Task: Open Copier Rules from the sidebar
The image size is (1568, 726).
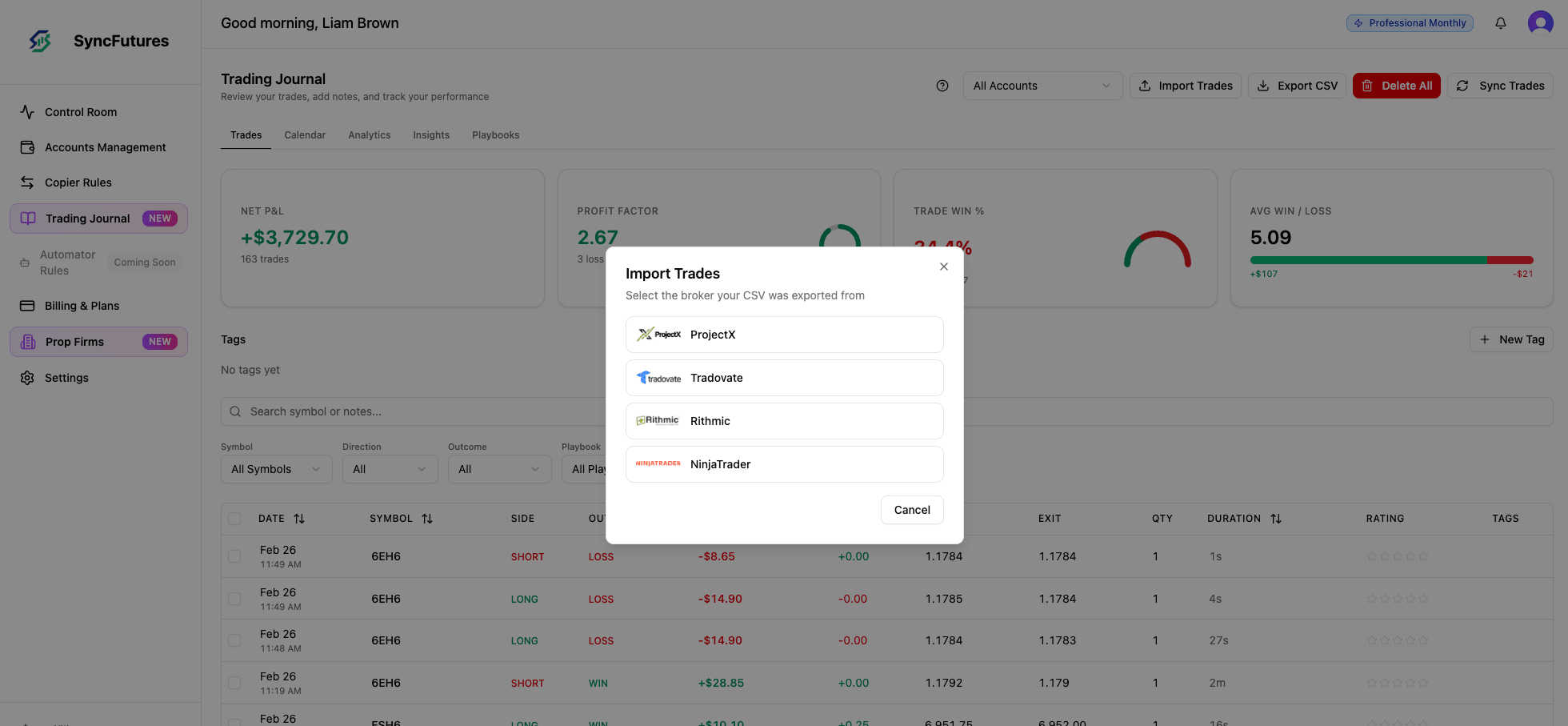Action: (27, 183)
